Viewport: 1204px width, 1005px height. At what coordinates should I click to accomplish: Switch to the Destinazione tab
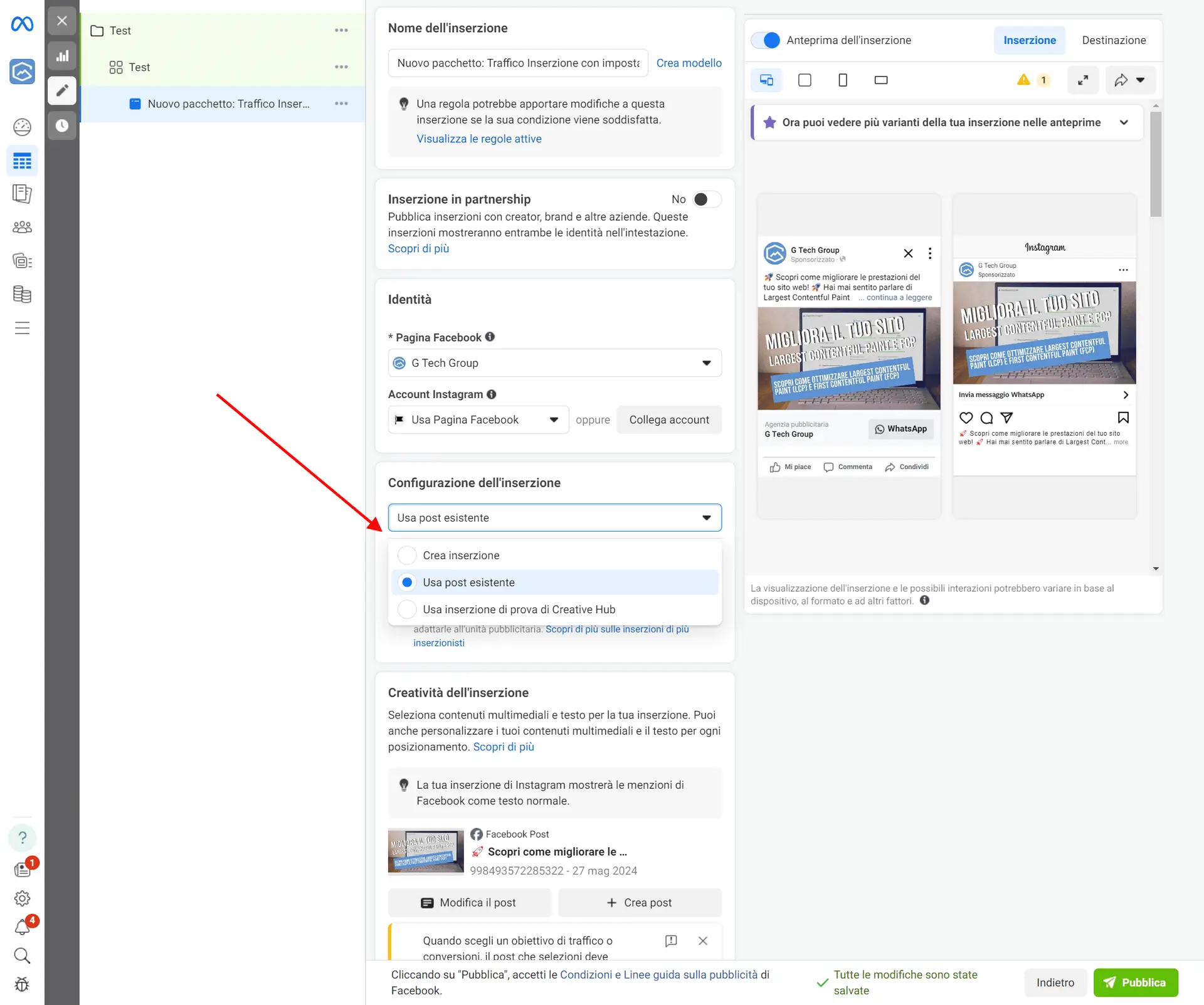(x=1113, y=39)
